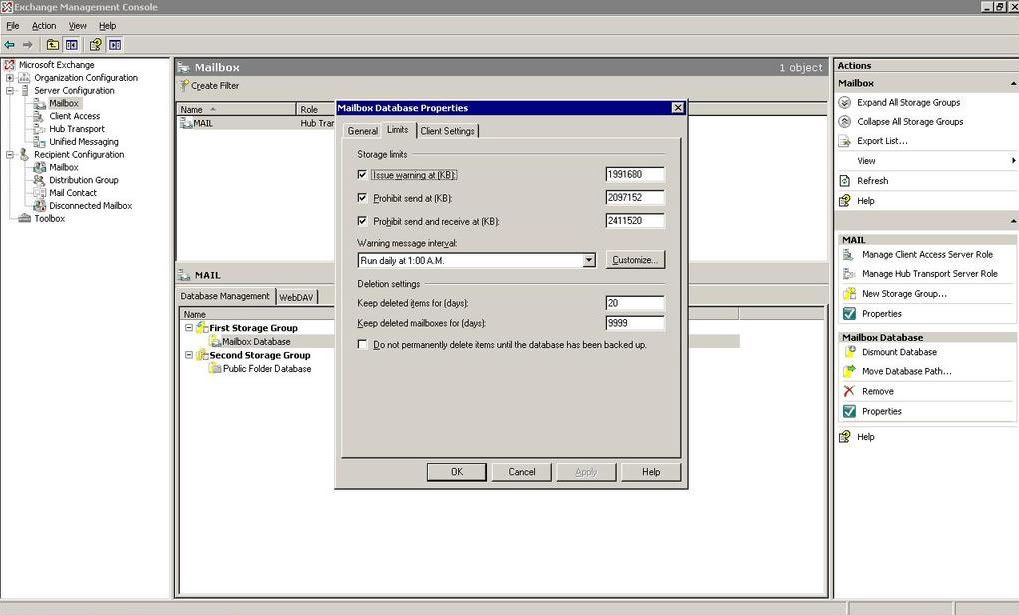The width and height of the screenshot is (1019, 615).
Task: Click the Help toolbar icon
Action: (x=96, y=45)
